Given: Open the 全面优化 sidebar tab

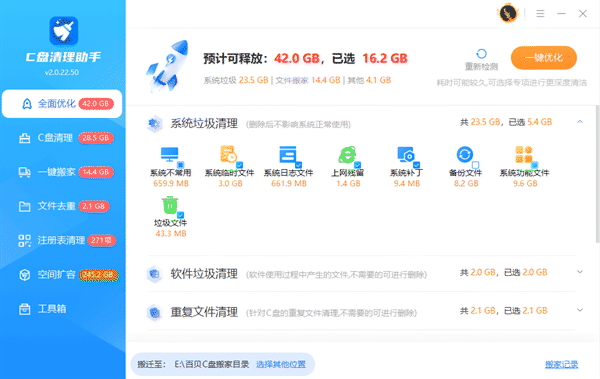Looking at the screenshot, I should point(62,104).
